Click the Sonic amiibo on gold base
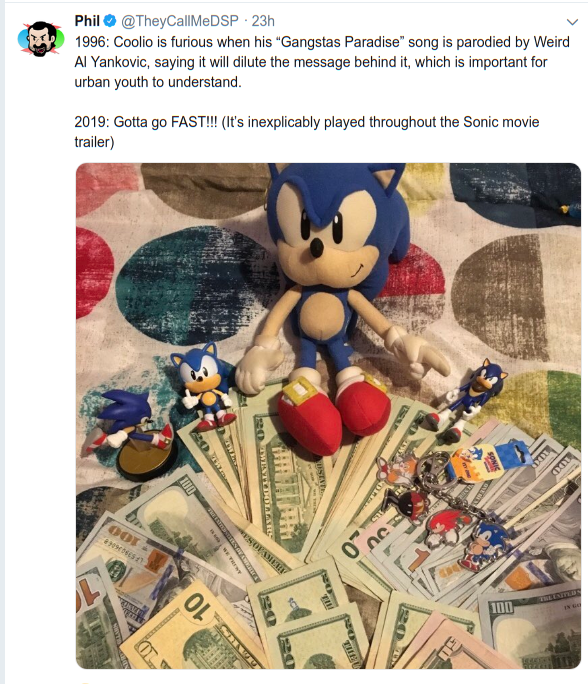 133,436
